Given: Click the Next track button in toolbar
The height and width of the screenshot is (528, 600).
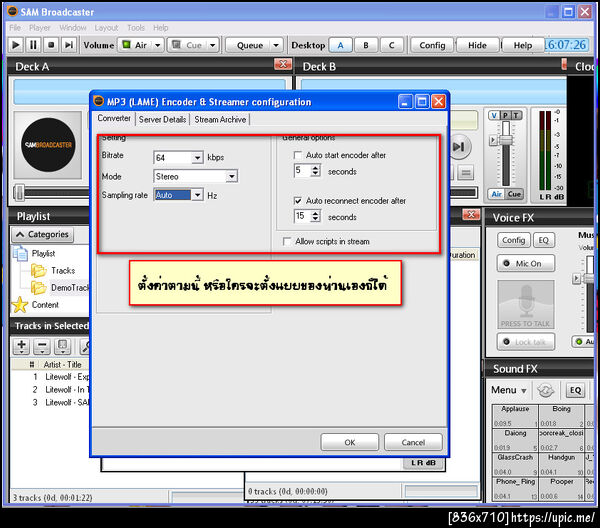Looking at the screenshot, I should 69,45.
